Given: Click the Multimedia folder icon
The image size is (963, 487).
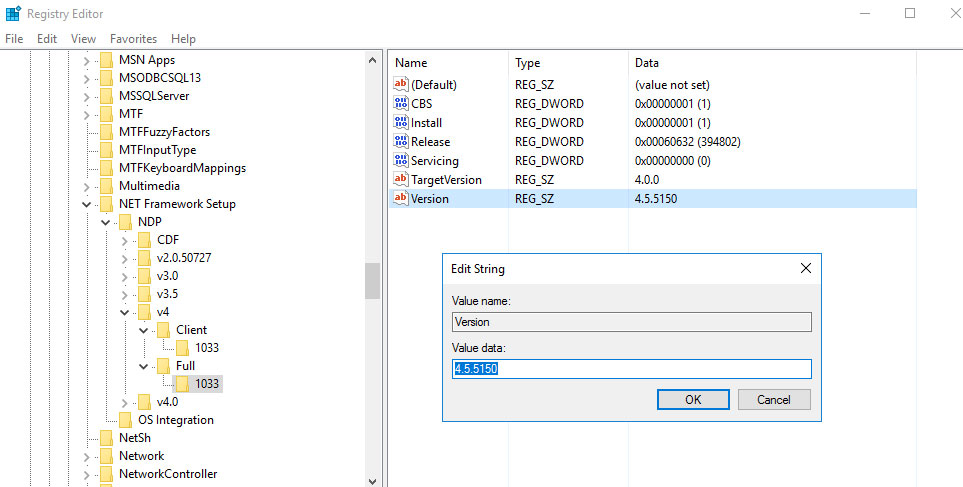Looking at the screenshot, I should 107,186.
